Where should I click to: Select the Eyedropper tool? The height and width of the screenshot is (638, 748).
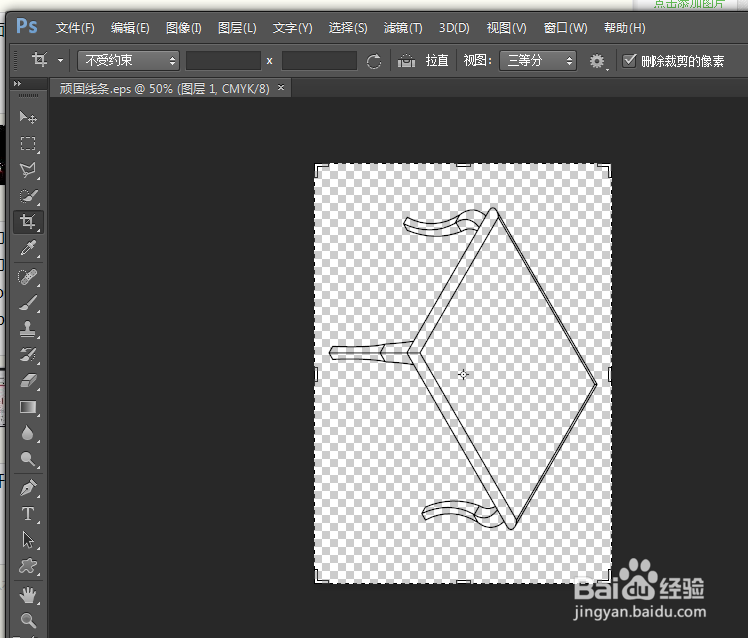point(28,248)
